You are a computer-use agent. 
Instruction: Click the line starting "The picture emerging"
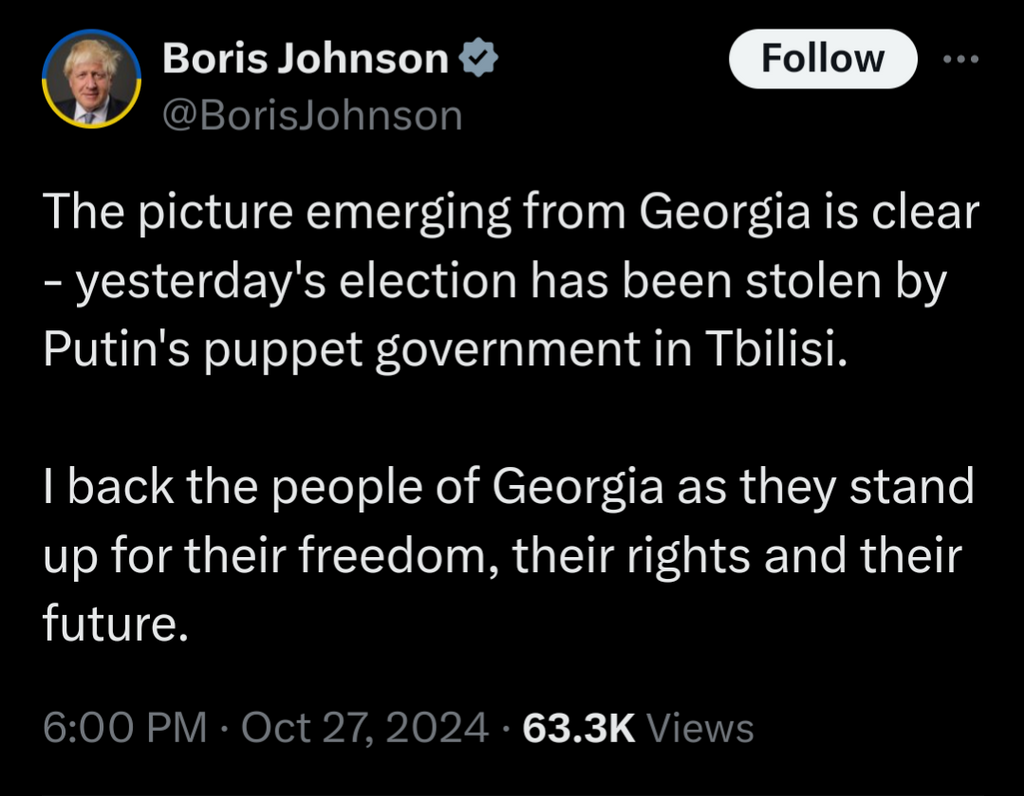tap(510, 212)
